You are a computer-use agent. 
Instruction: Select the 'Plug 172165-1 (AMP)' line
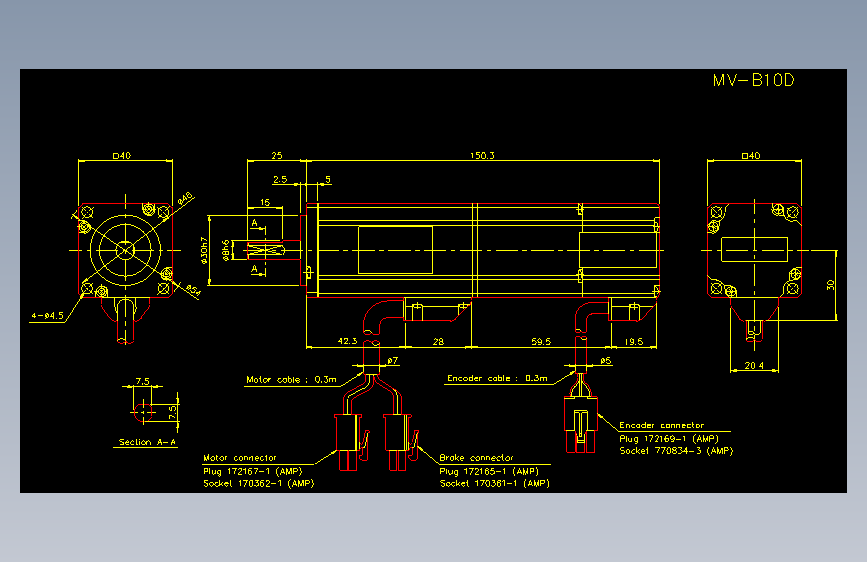coord(489,471)
